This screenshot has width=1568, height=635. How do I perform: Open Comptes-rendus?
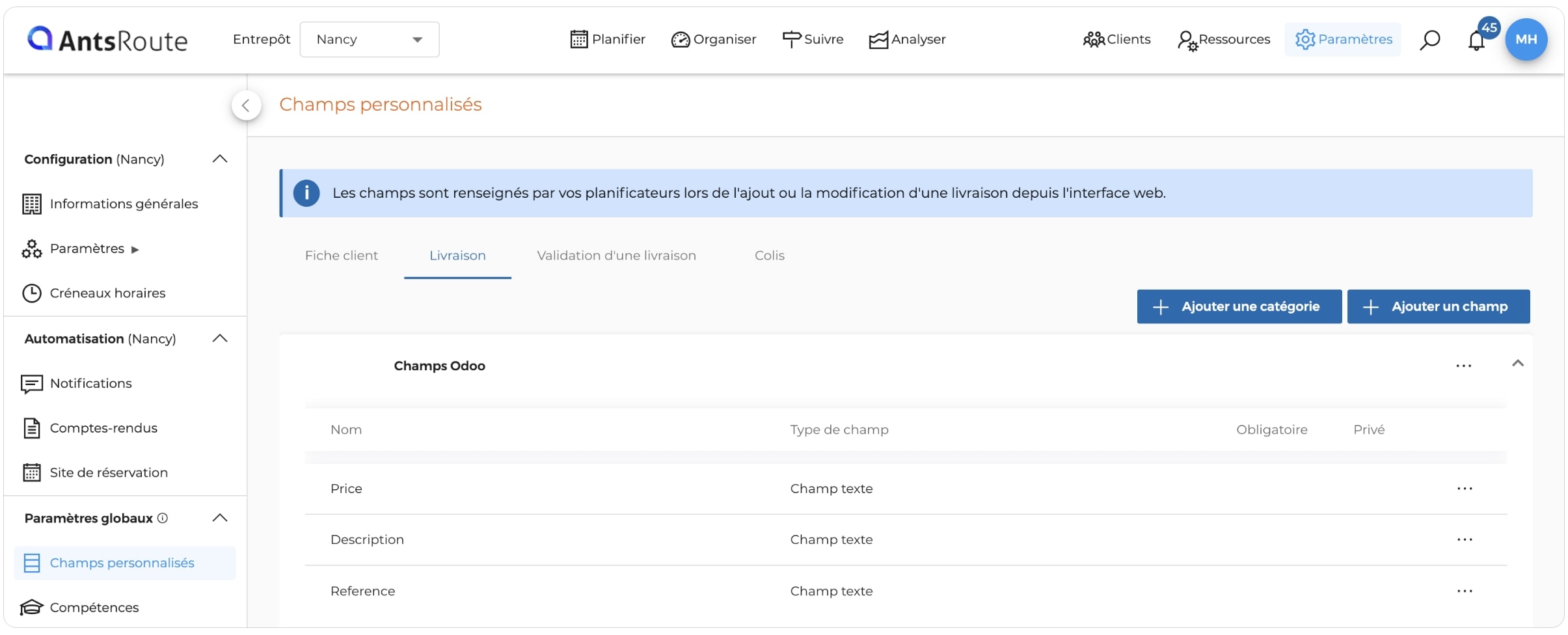click(104, 428)
